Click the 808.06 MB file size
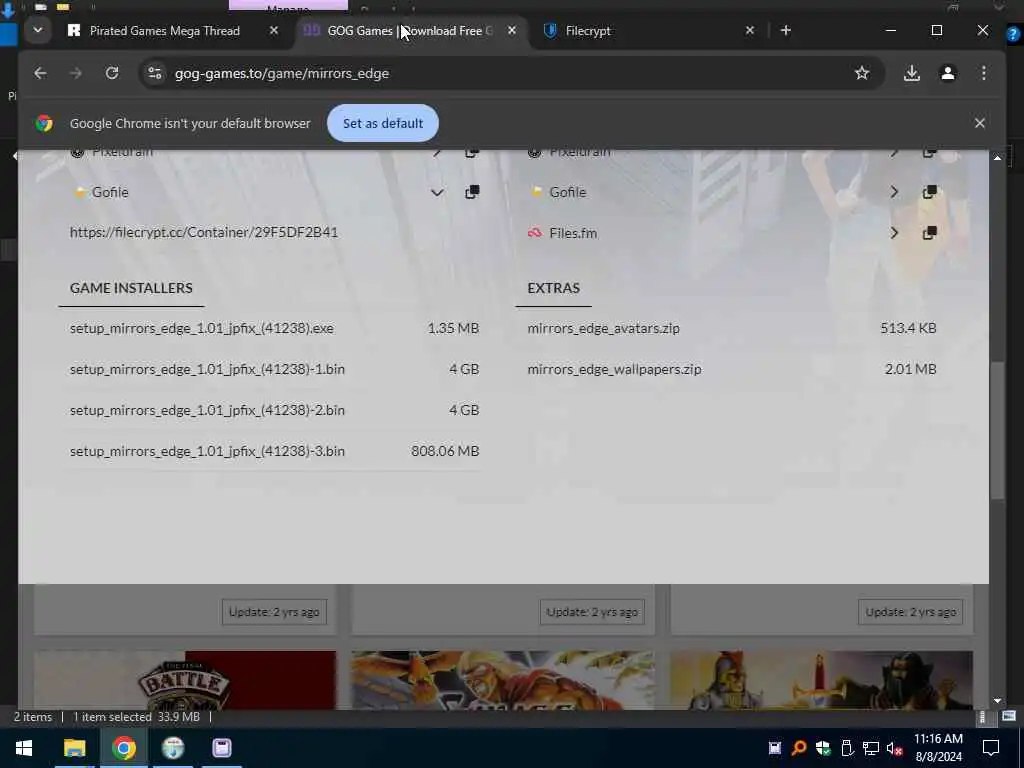Image resolution: width=1024 pixels, height=768 pixels. pos(445,451)
